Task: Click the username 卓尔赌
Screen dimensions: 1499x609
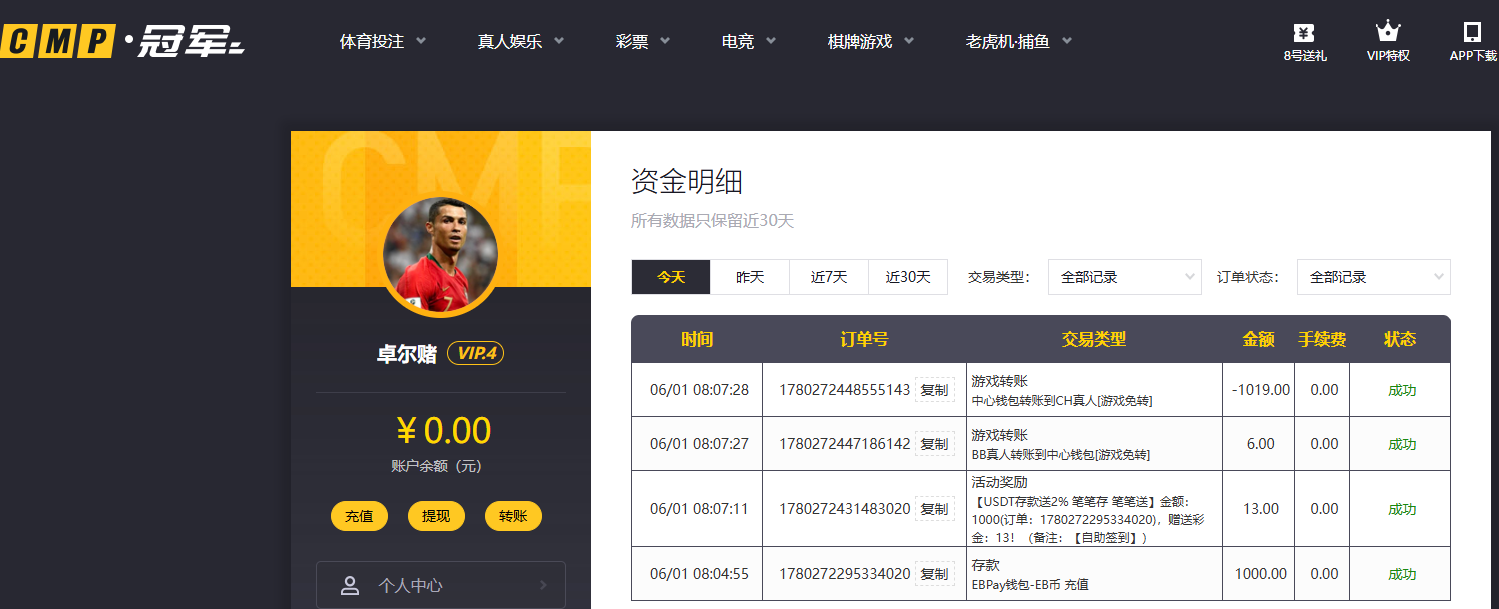Action: [407, 354]
